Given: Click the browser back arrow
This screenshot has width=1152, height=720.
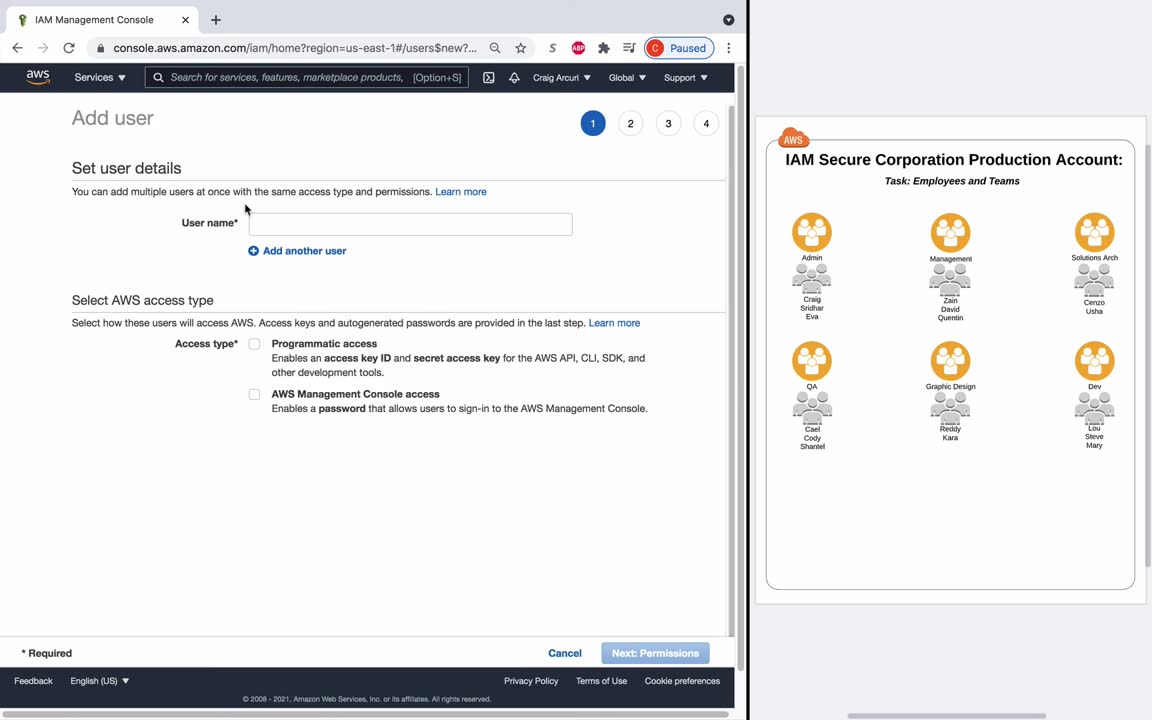Looking at the screenshot, I should click(18, 48).
